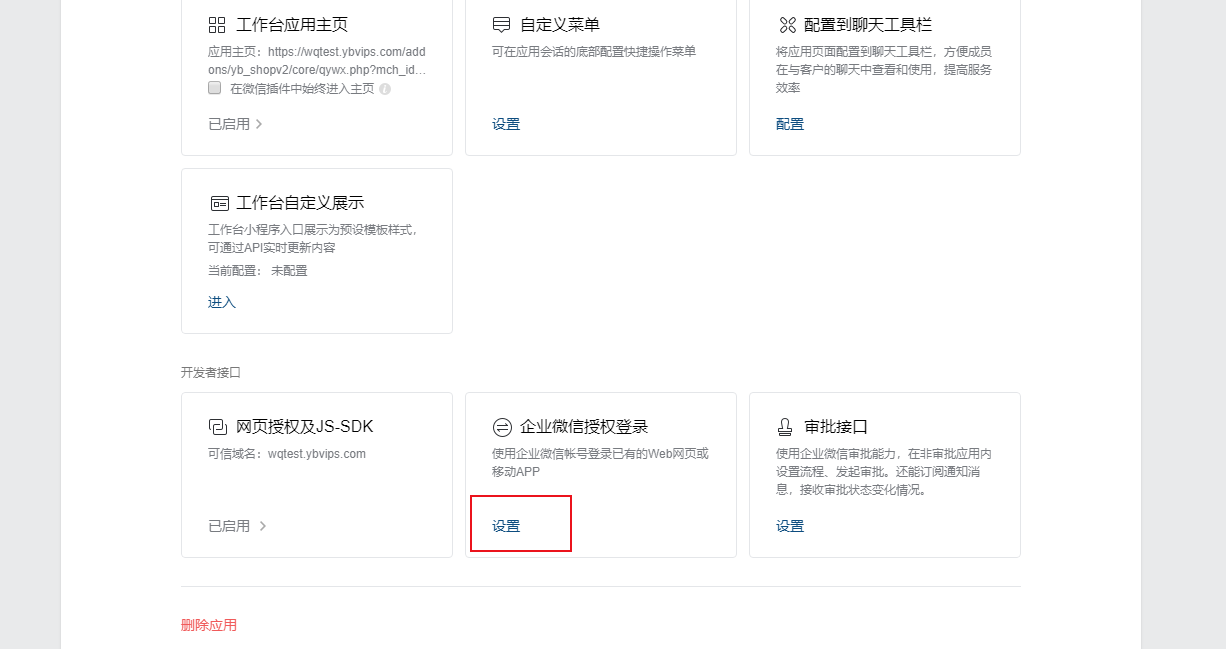Click 进入 under 工作台自定义展示
The image size is (1226, 649).
(x=222, y=302)
